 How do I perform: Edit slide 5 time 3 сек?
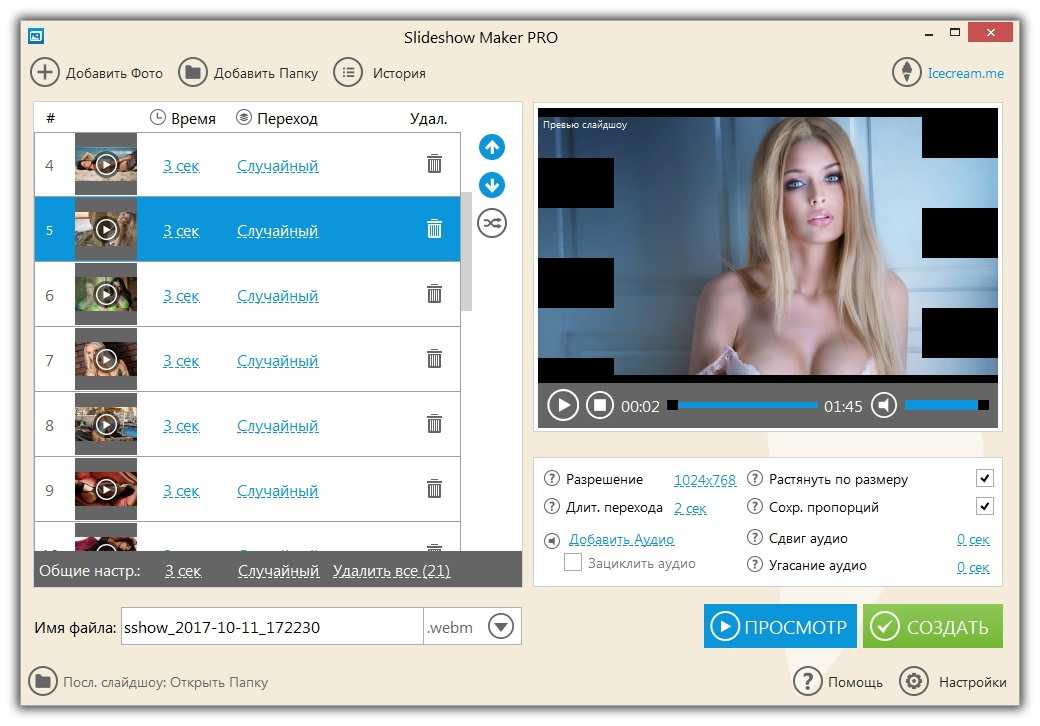pyautogui.click(x=181, y=231)
